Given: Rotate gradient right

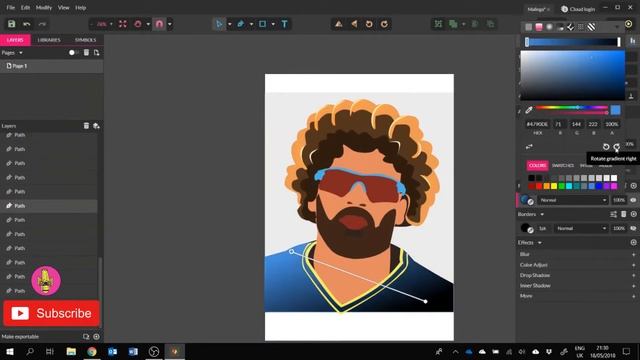Looking at the screenshot, I should coord(616,147).
